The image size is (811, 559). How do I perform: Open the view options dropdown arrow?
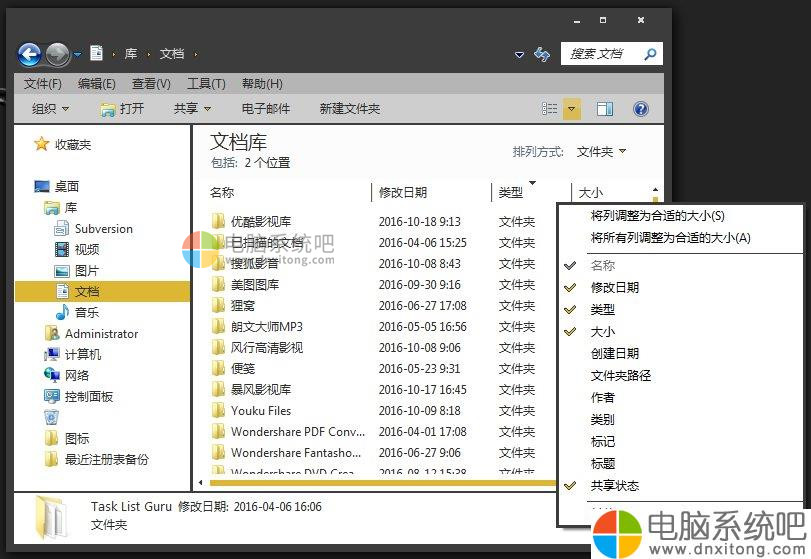[x=572, y=109]
